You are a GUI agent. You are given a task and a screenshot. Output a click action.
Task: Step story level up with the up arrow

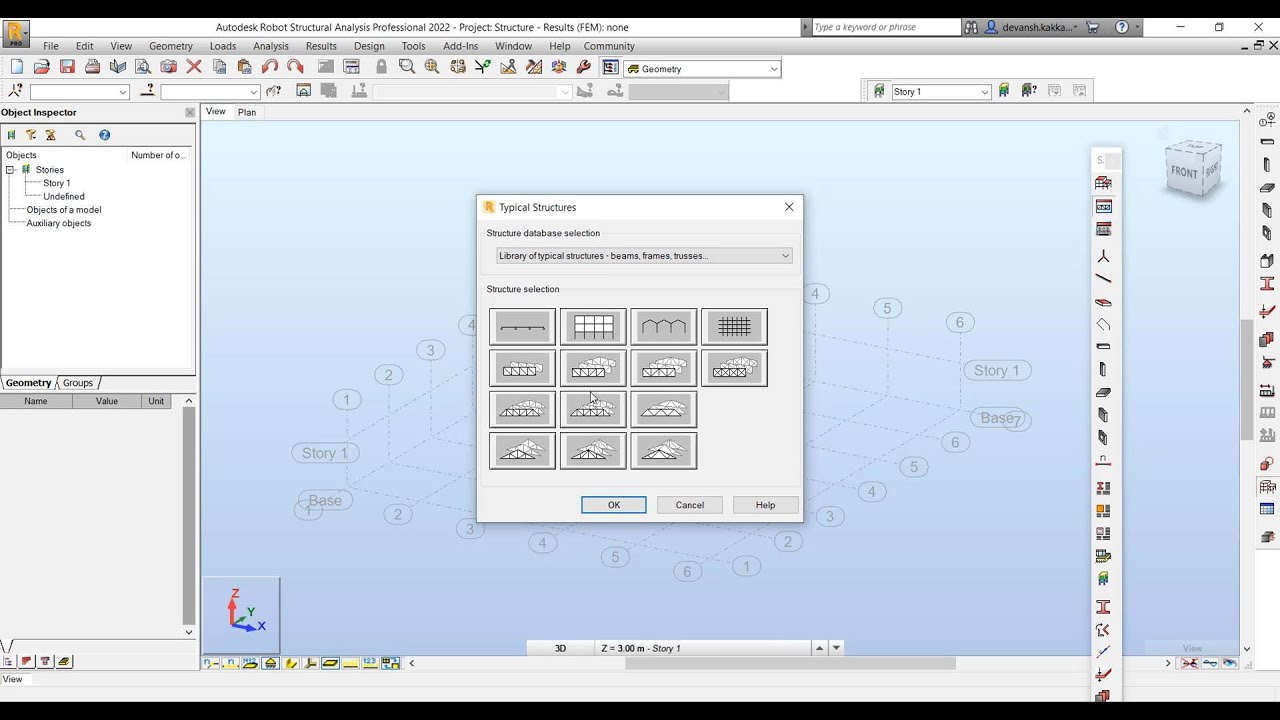820,648
